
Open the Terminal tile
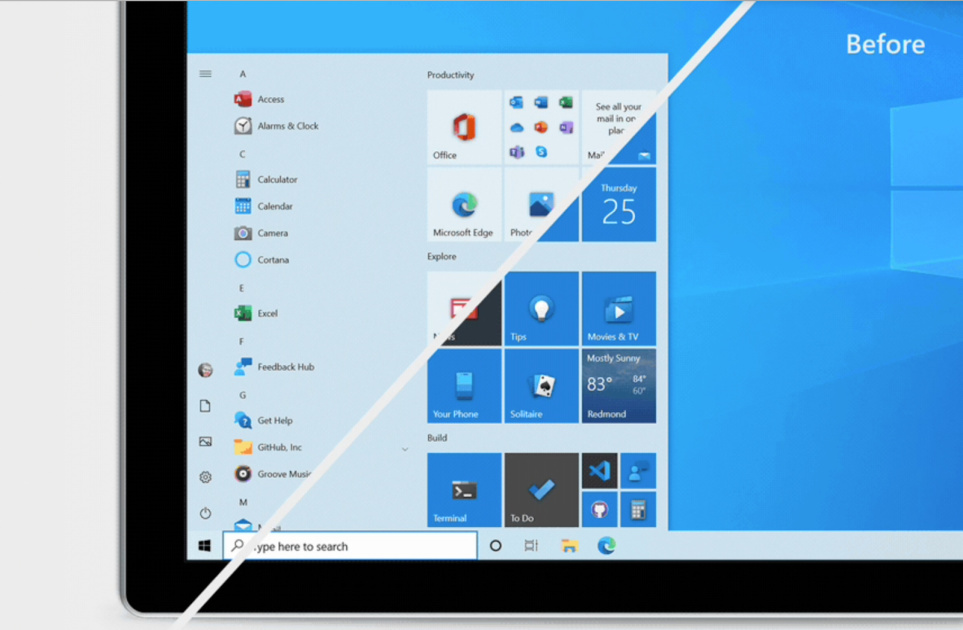tap(464, 490)
